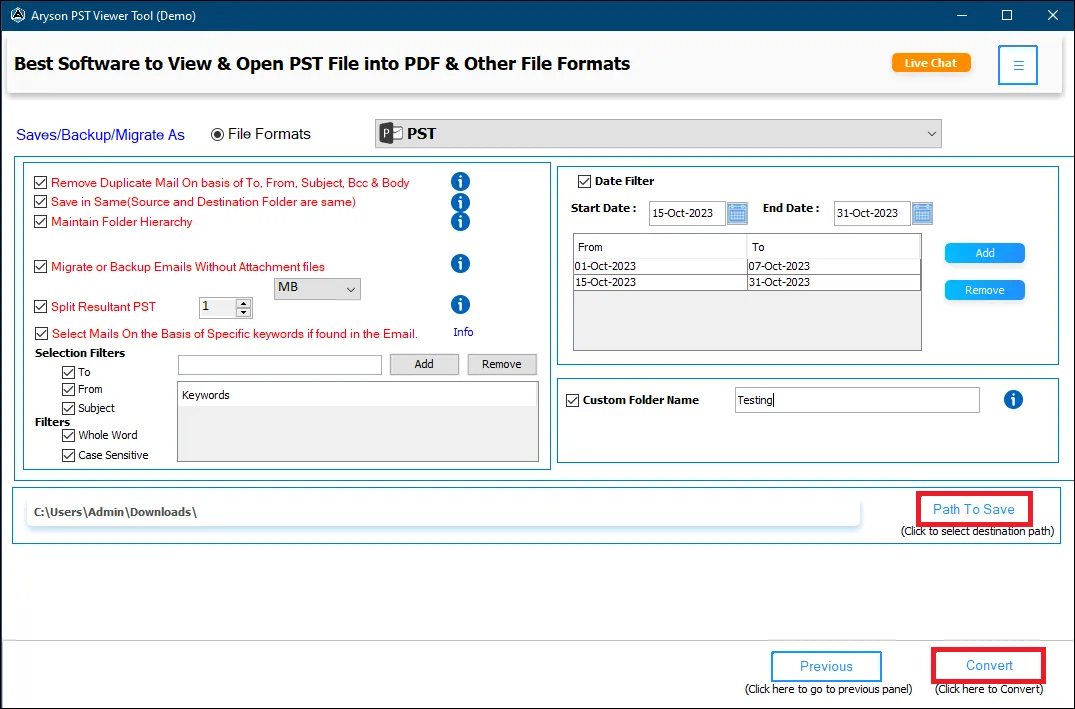
Task: Add the keyword to the list
Action: [424, 364]
